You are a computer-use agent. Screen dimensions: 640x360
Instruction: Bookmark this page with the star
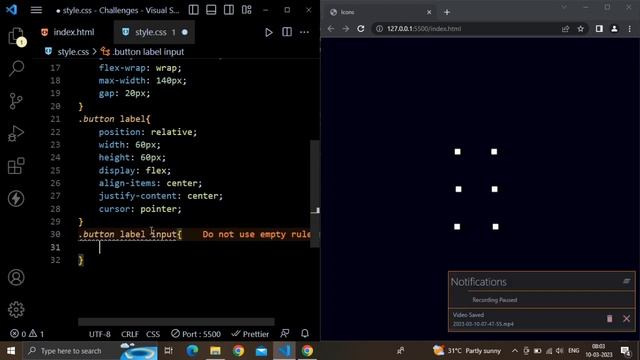coord(580,29)
